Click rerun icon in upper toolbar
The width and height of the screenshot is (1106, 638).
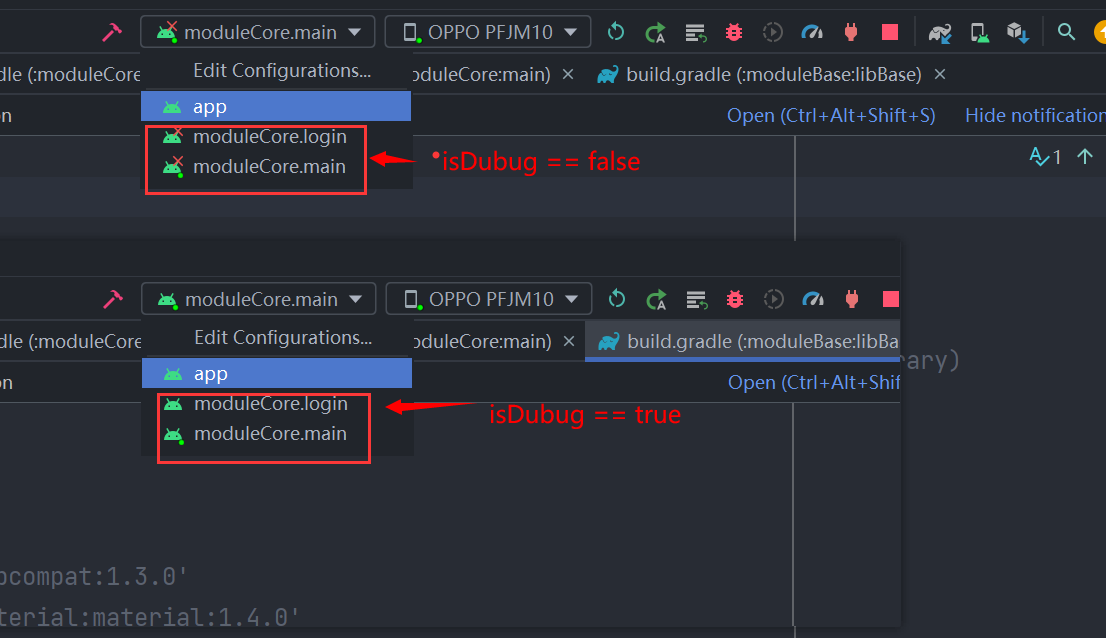[616, 32]
